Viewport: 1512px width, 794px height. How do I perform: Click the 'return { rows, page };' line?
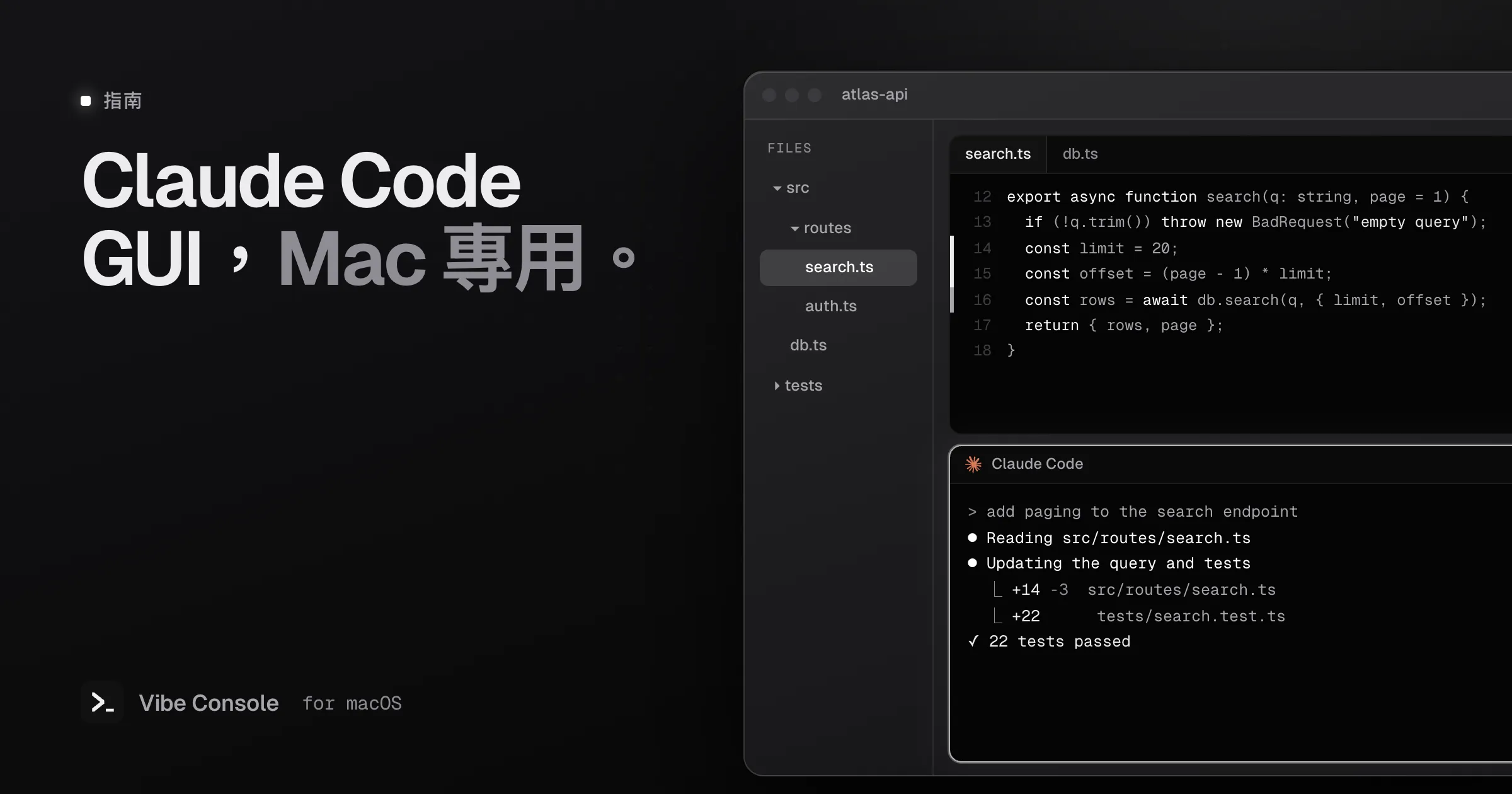click(x=1124, y=325)
